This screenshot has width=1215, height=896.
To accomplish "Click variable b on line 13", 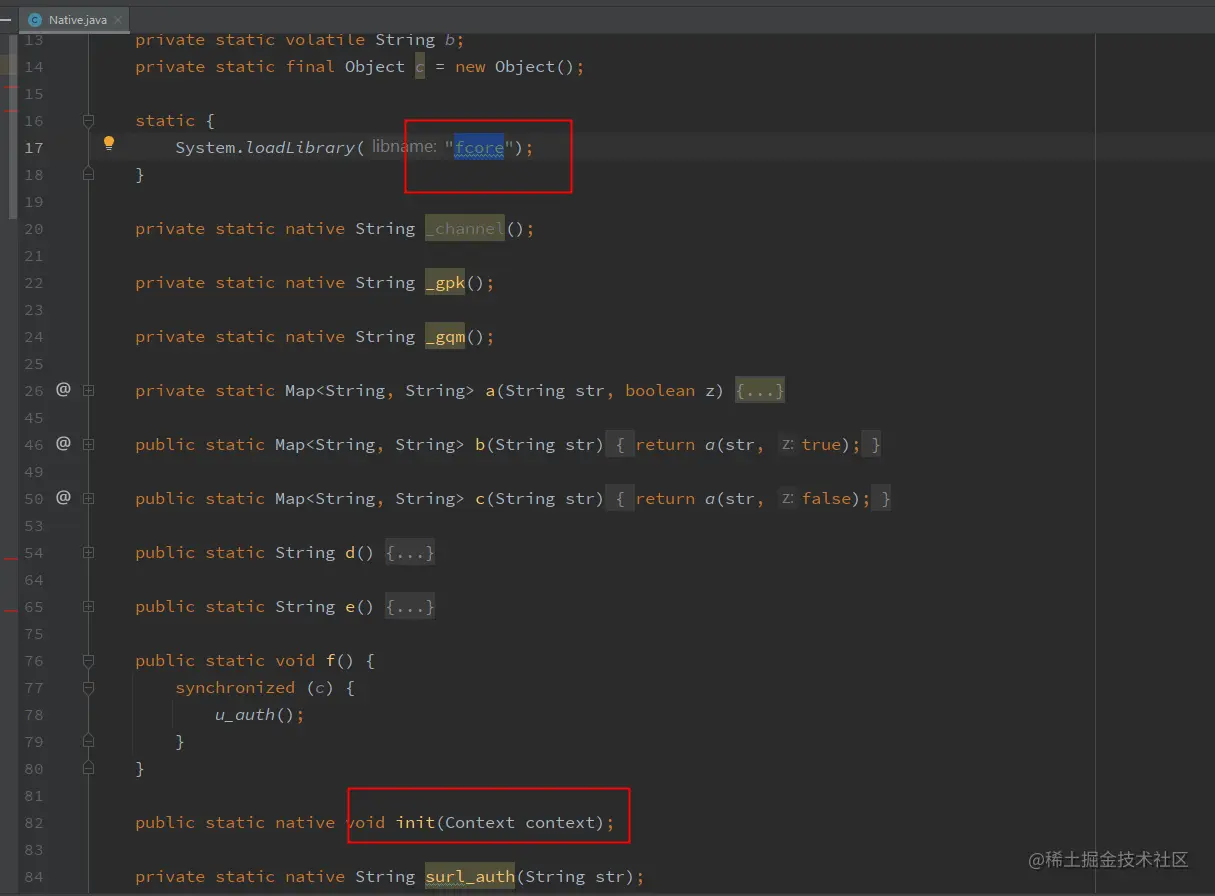I will tap(450, 40).
